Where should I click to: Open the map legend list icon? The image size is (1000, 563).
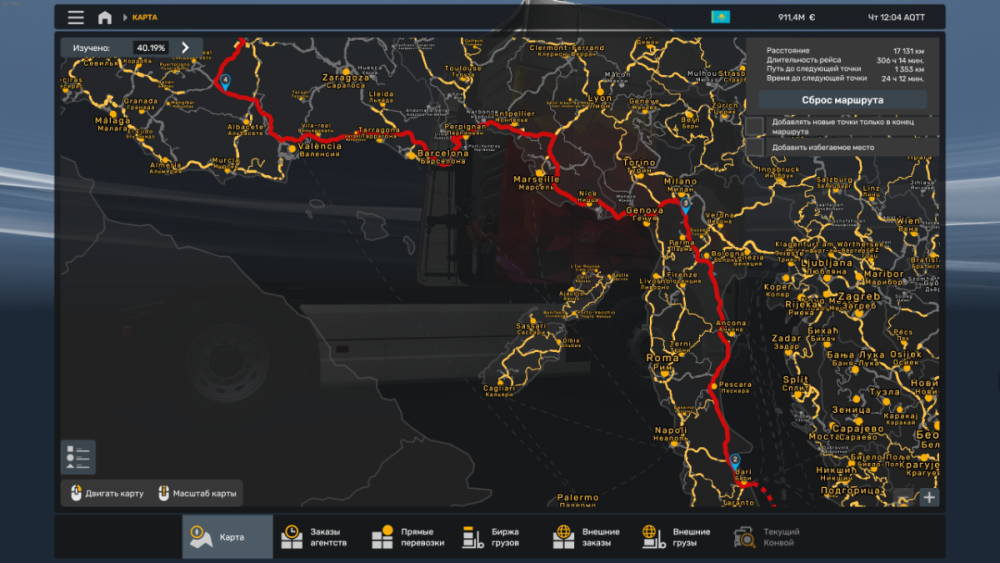[78, 457]
